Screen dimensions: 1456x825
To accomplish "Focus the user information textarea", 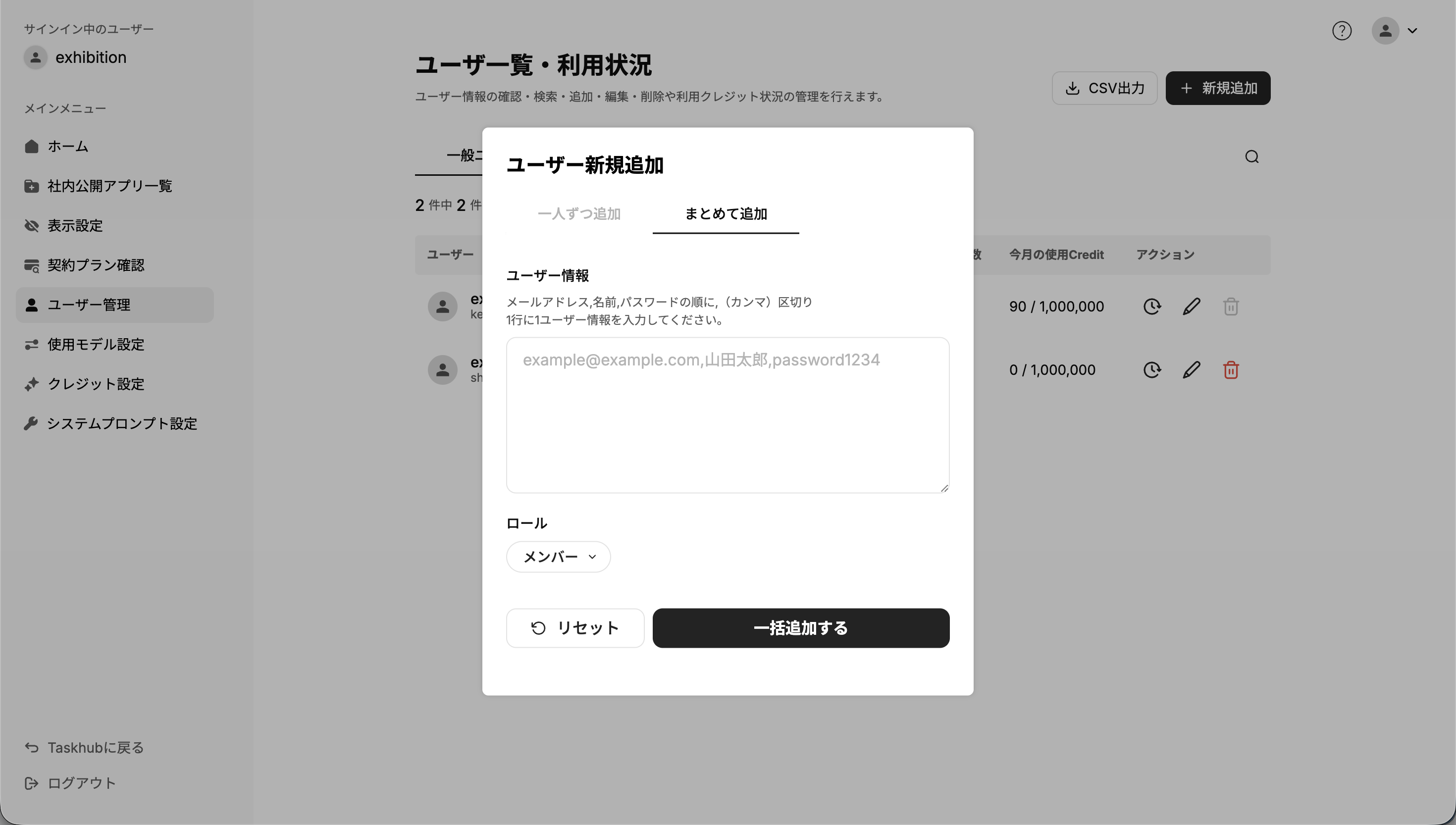I will [x=728, y=415].
